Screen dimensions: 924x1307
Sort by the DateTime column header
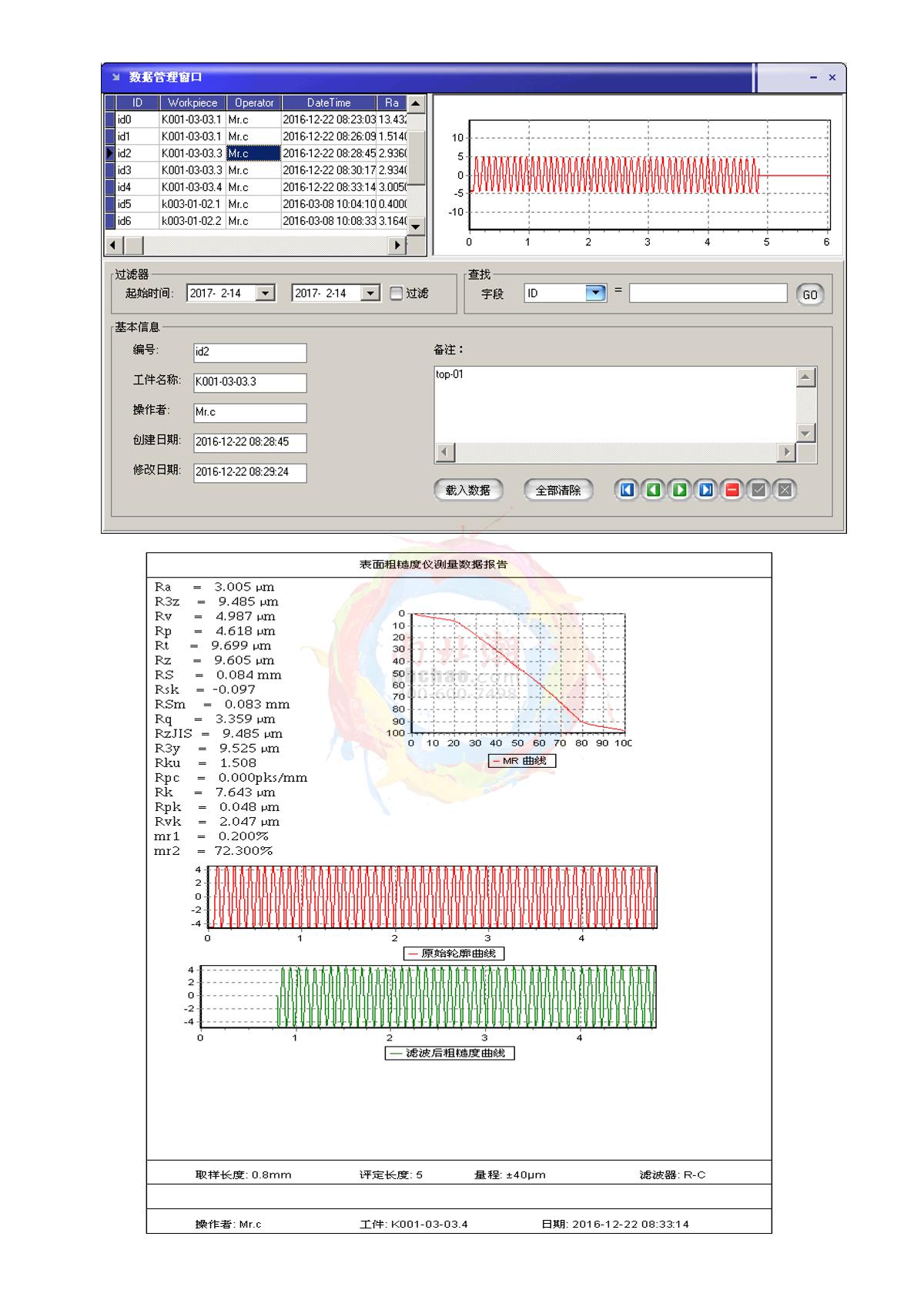click(x=329, y=102)
